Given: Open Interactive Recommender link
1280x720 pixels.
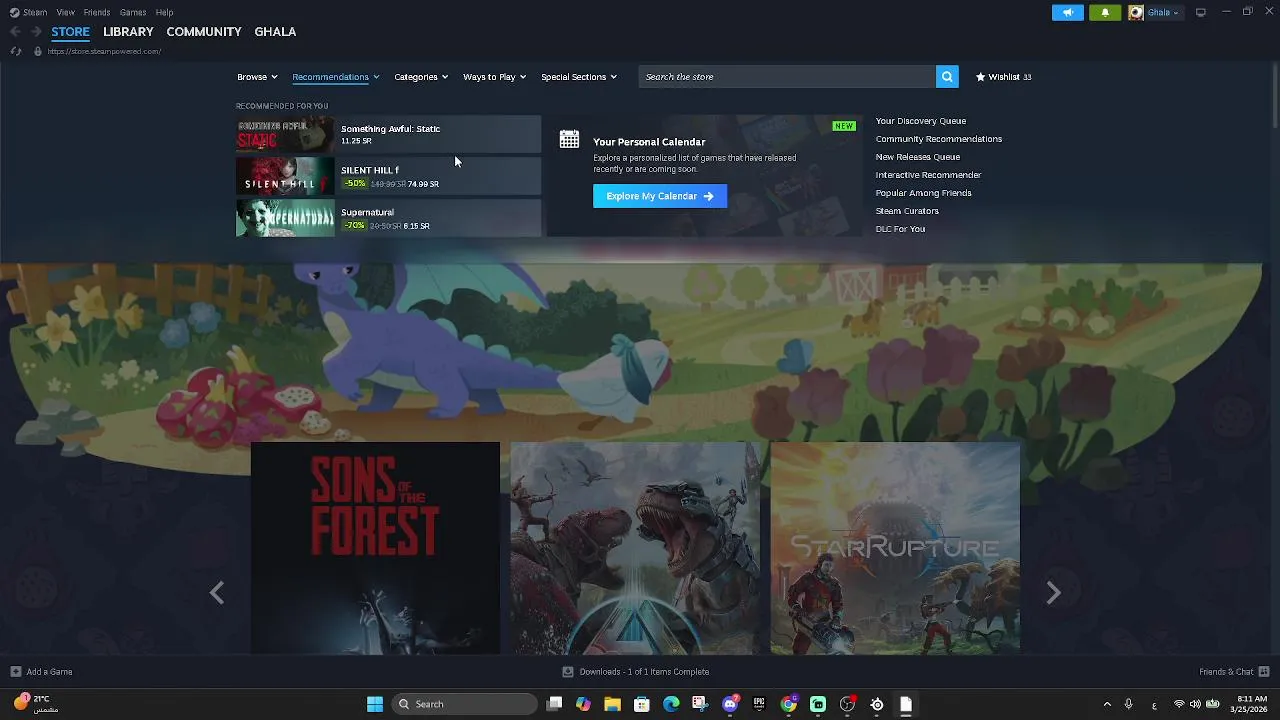Looking at the screenshot, I should coord(928,175).
